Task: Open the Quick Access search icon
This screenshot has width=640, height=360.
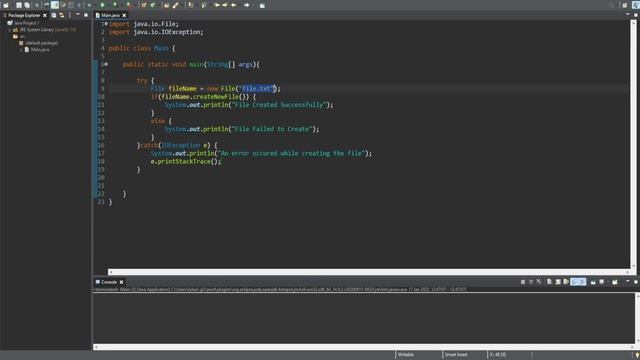Action: click(x=611, y=5)
